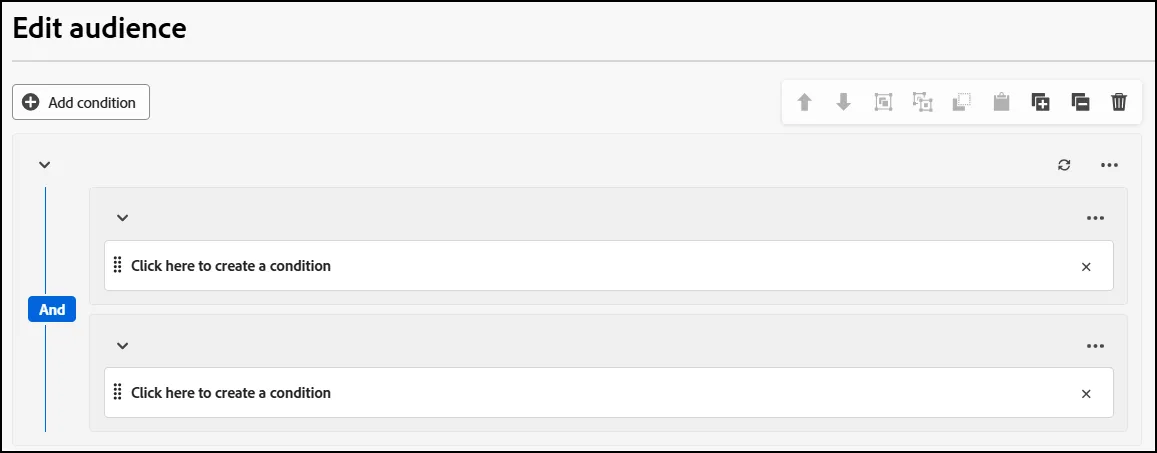
Task: Remove the second condition with its X
Action: click(1086, 394)
